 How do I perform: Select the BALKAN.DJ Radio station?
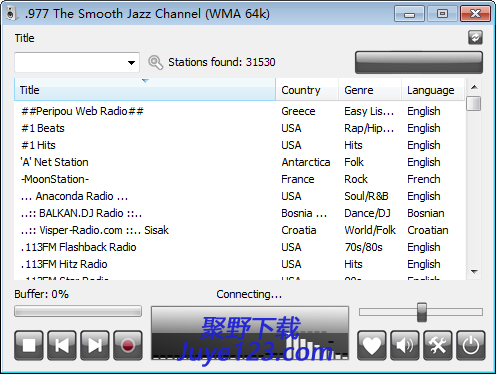point(239,213)
